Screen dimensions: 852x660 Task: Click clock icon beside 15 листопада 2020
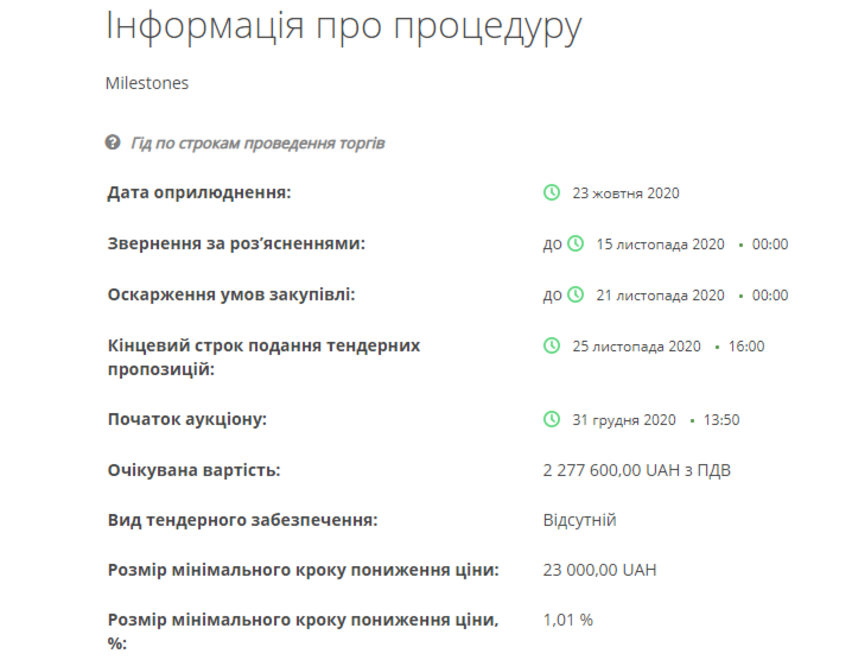point(575,244)
